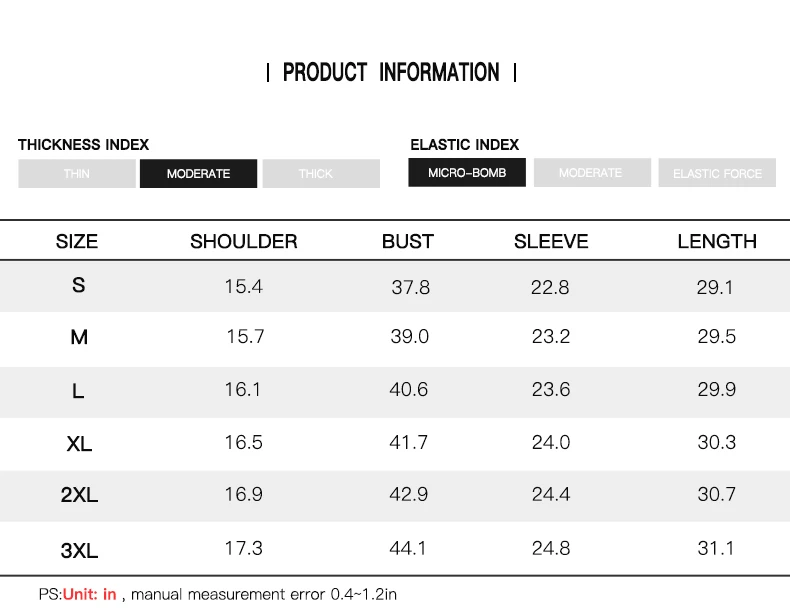Click the red Unit: in text
This screenshot has height=616, width=790.
pos(90,594)
